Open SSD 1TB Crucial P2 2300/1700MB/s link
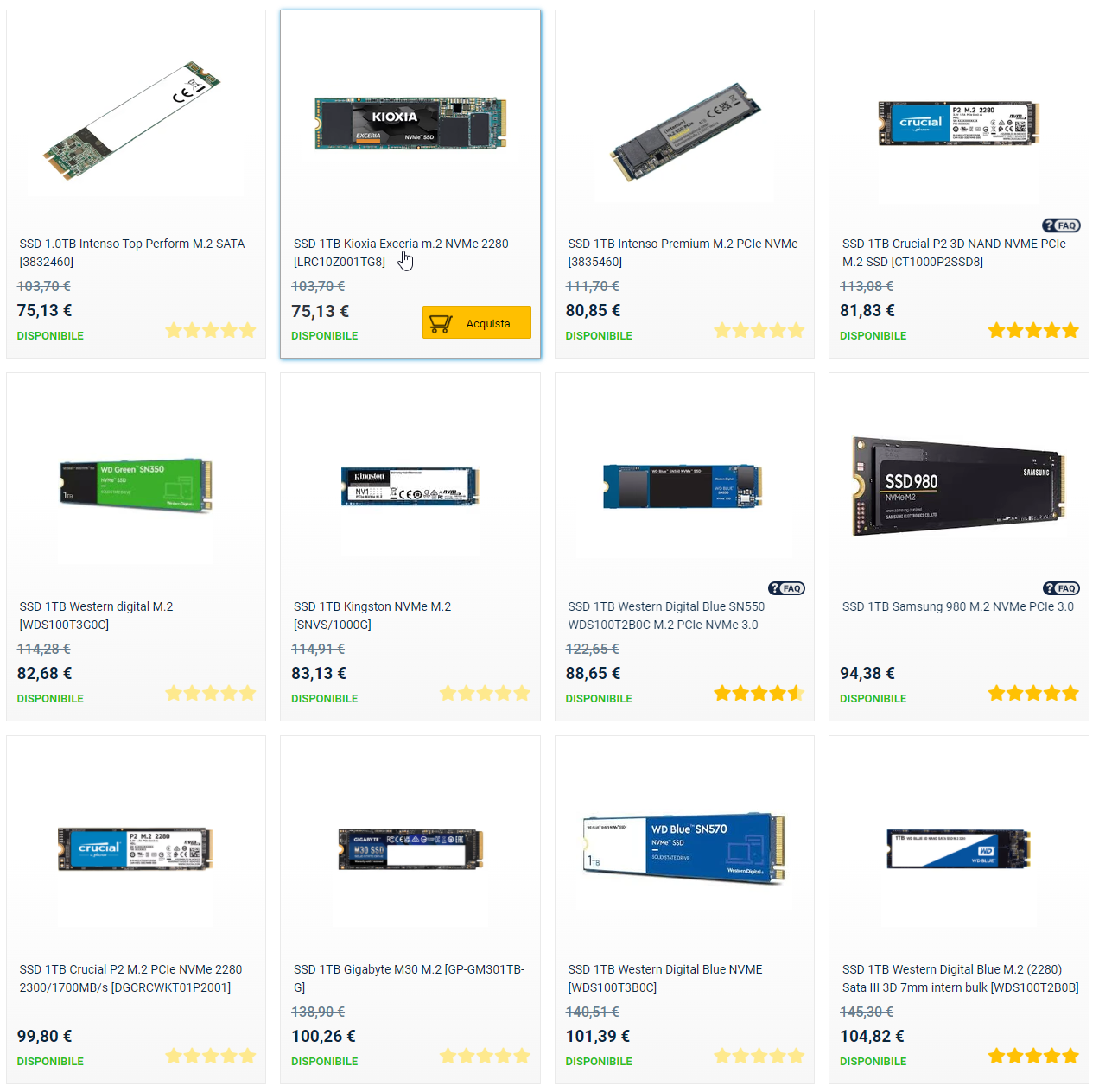Viewport: 1099px width, 1092px height. pos(130,978)
